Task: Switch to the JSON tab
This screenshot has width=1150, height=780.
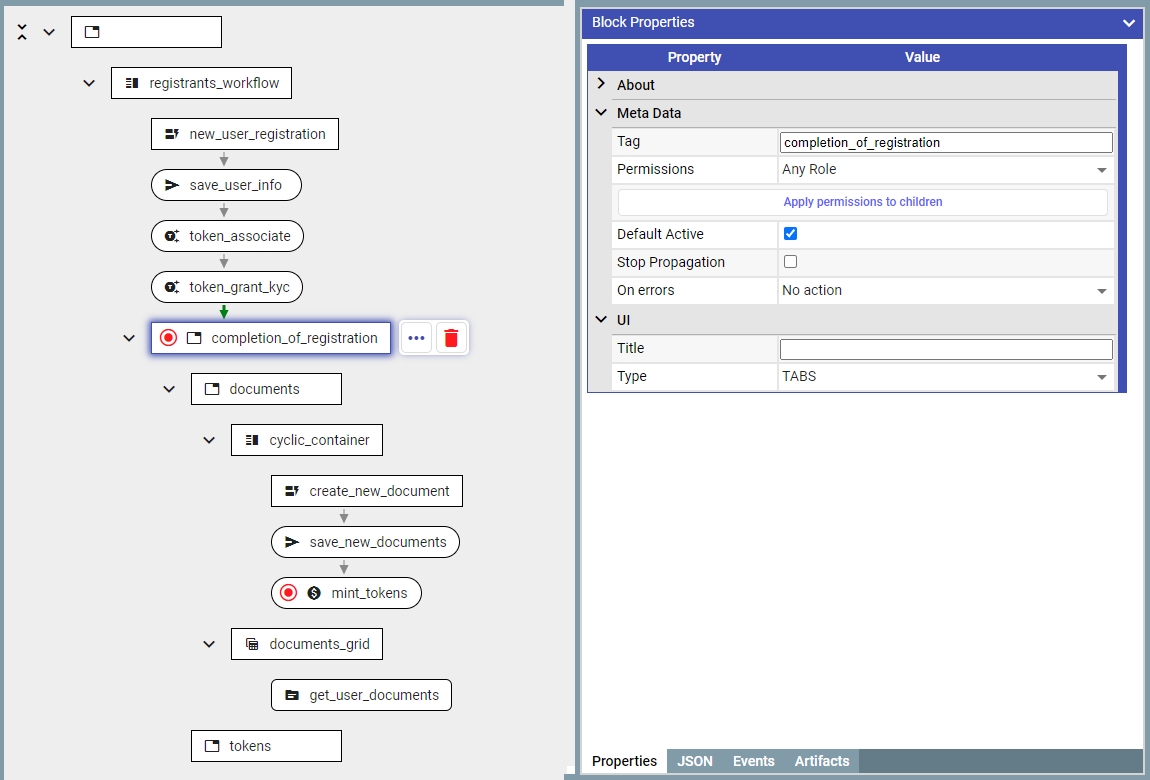Action: tap(695, 761)
